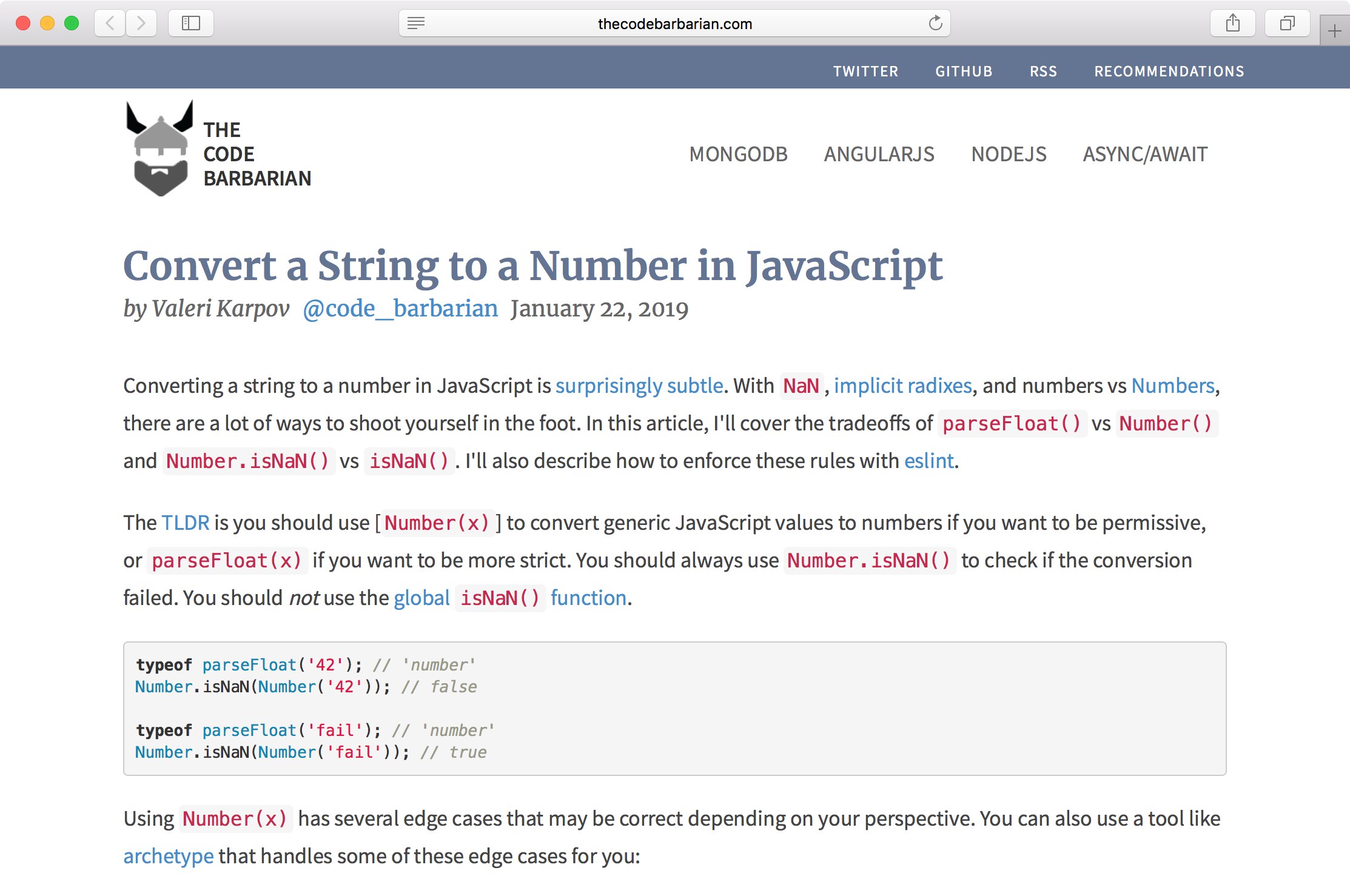1350x896 pixels.
Task: Select the ANGULARJS category
Action: [x=879, y=154]
